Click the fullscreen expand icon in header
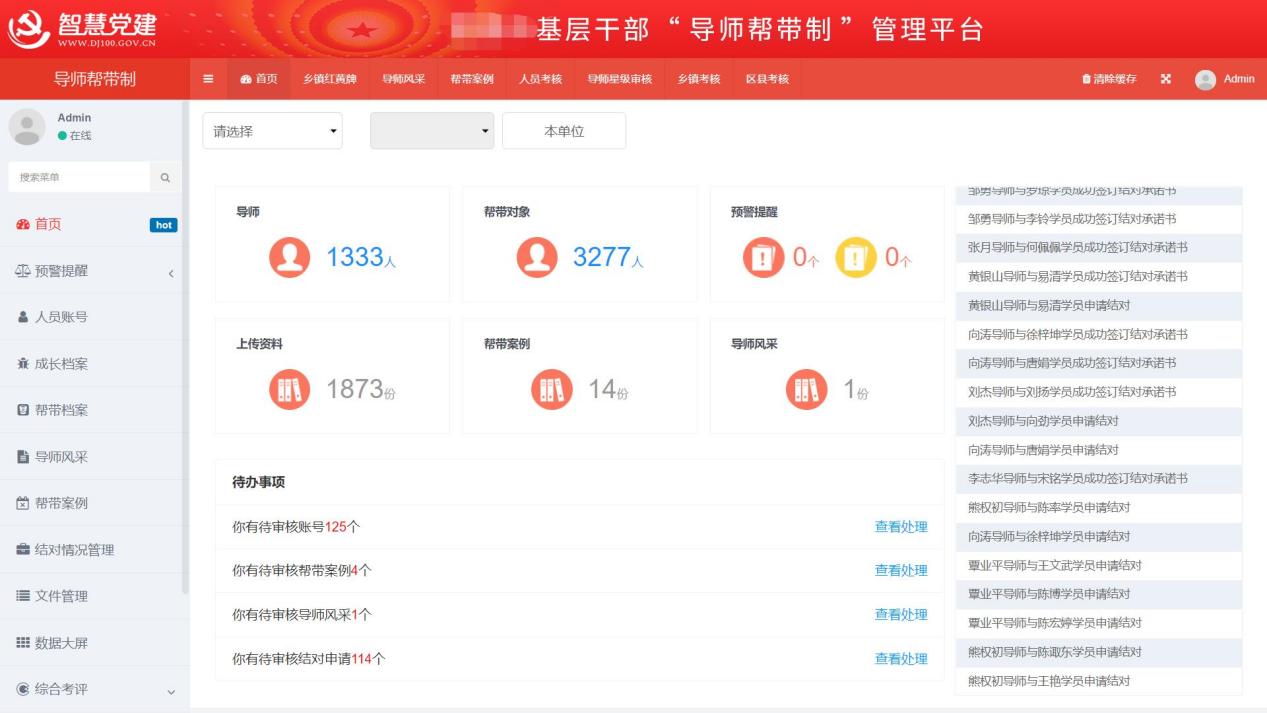The height and width of the screenshot is (713, 1267). [1165, 79]
